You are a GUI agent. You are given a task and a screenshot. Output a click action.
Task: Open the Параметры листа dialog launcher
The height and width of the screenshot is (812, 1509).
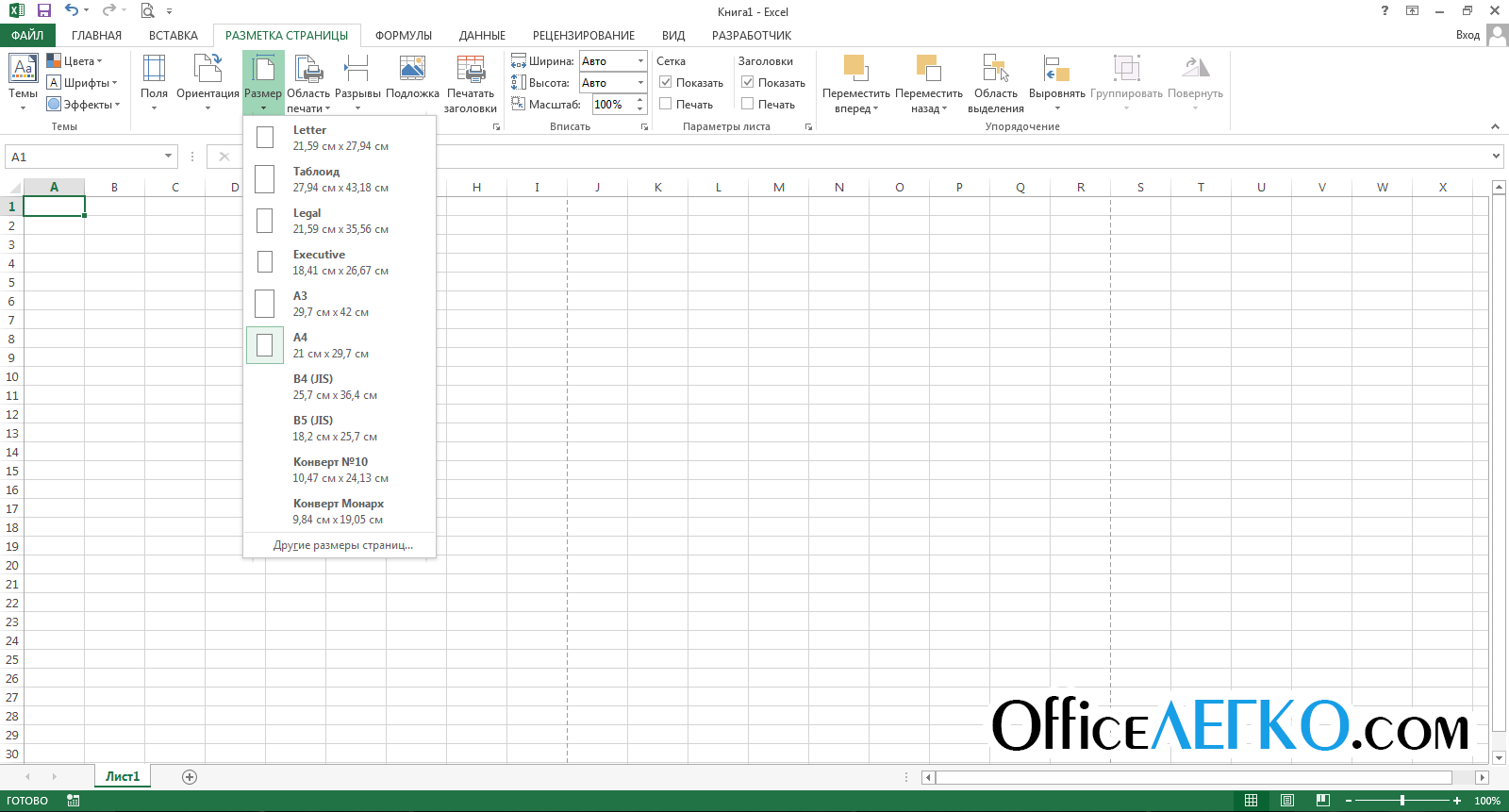pyautogui.click(x=808, y=126)
